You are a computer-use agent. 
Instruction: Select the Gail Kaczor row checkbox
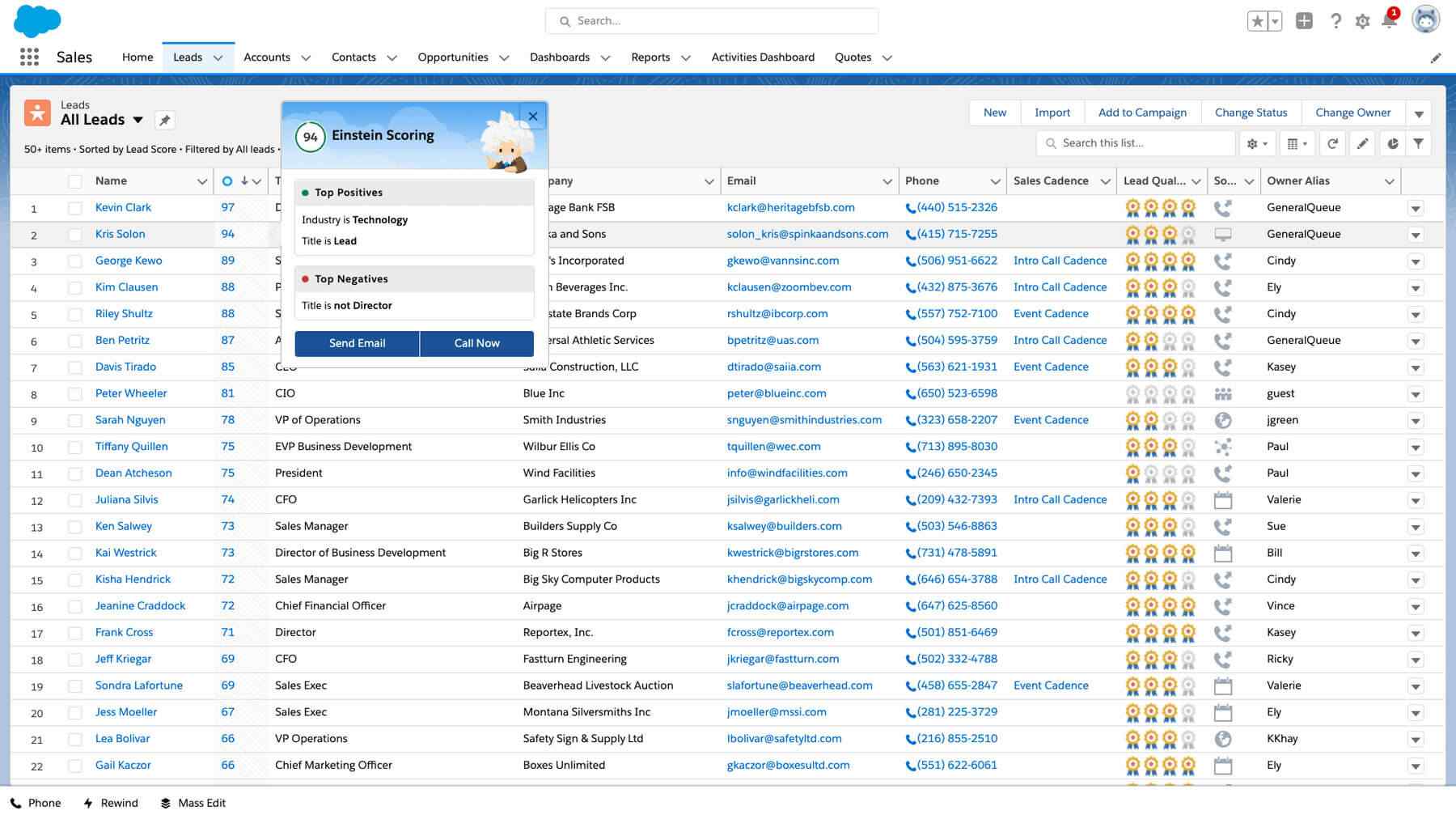pyautogui.click(x=75, y=766)
